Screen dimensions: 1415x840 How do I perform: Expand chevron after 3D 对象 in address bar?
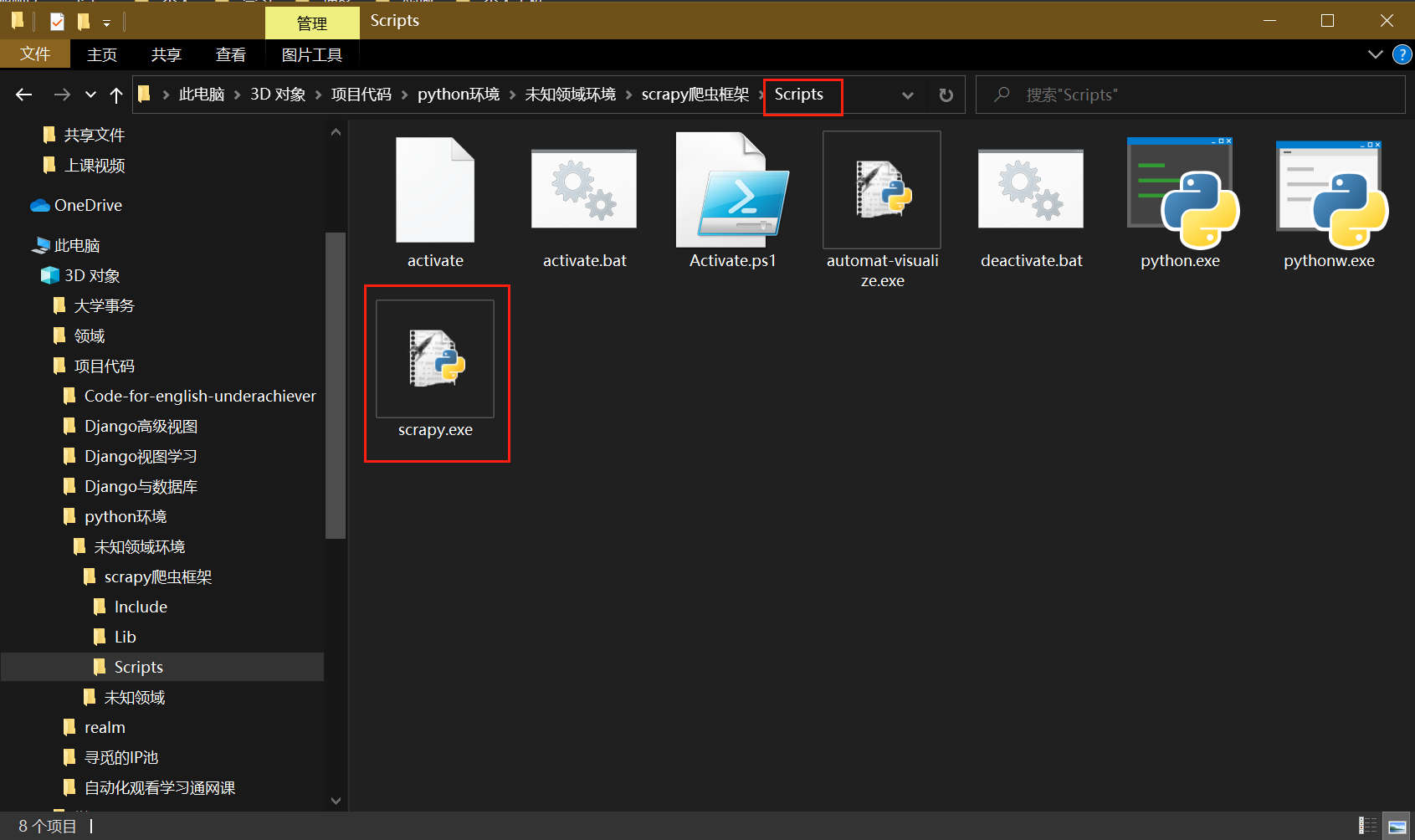click(x=318, y=95)
